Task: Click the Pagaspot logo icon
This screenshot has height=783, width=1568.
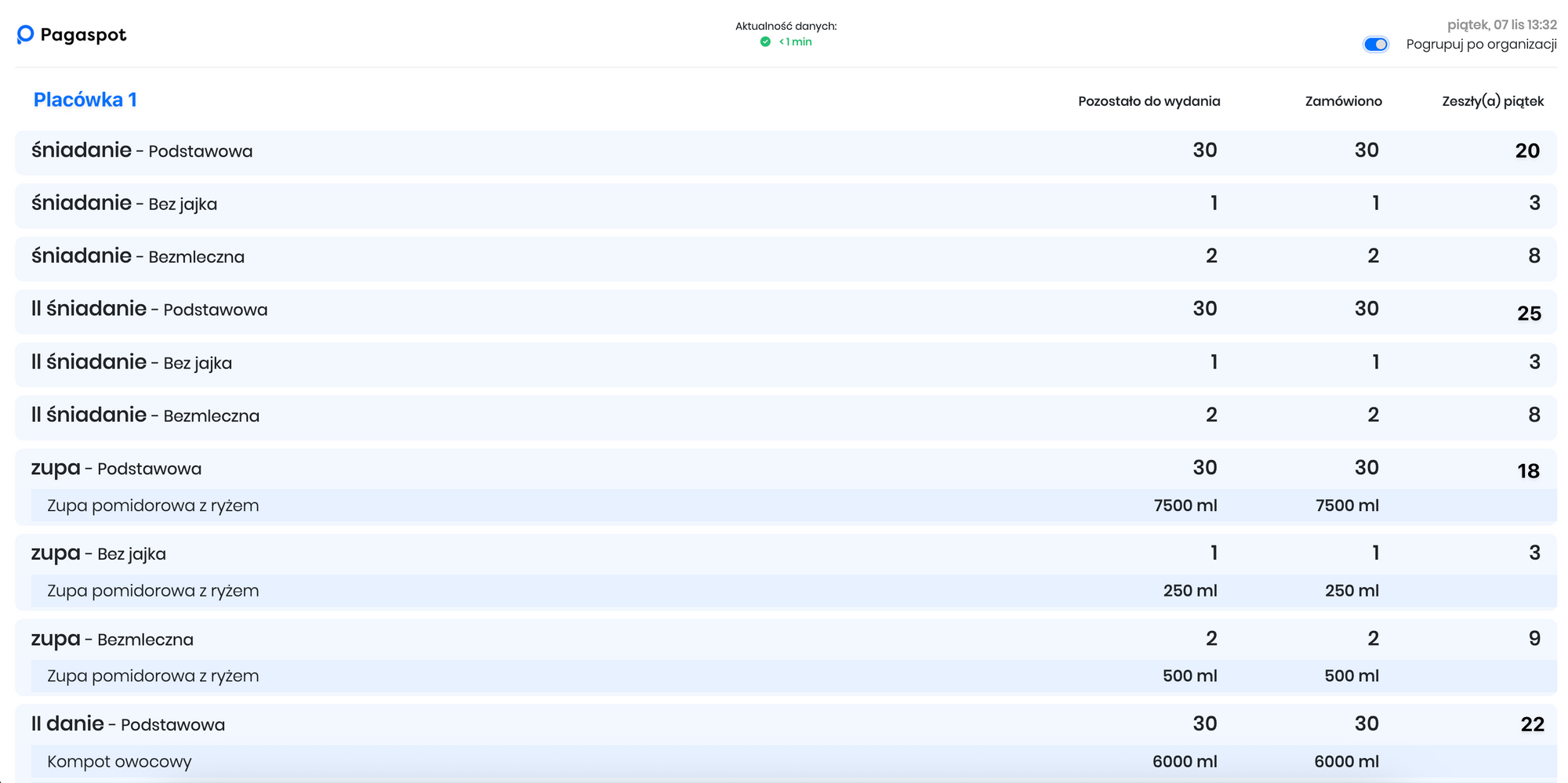Action: 25,34
